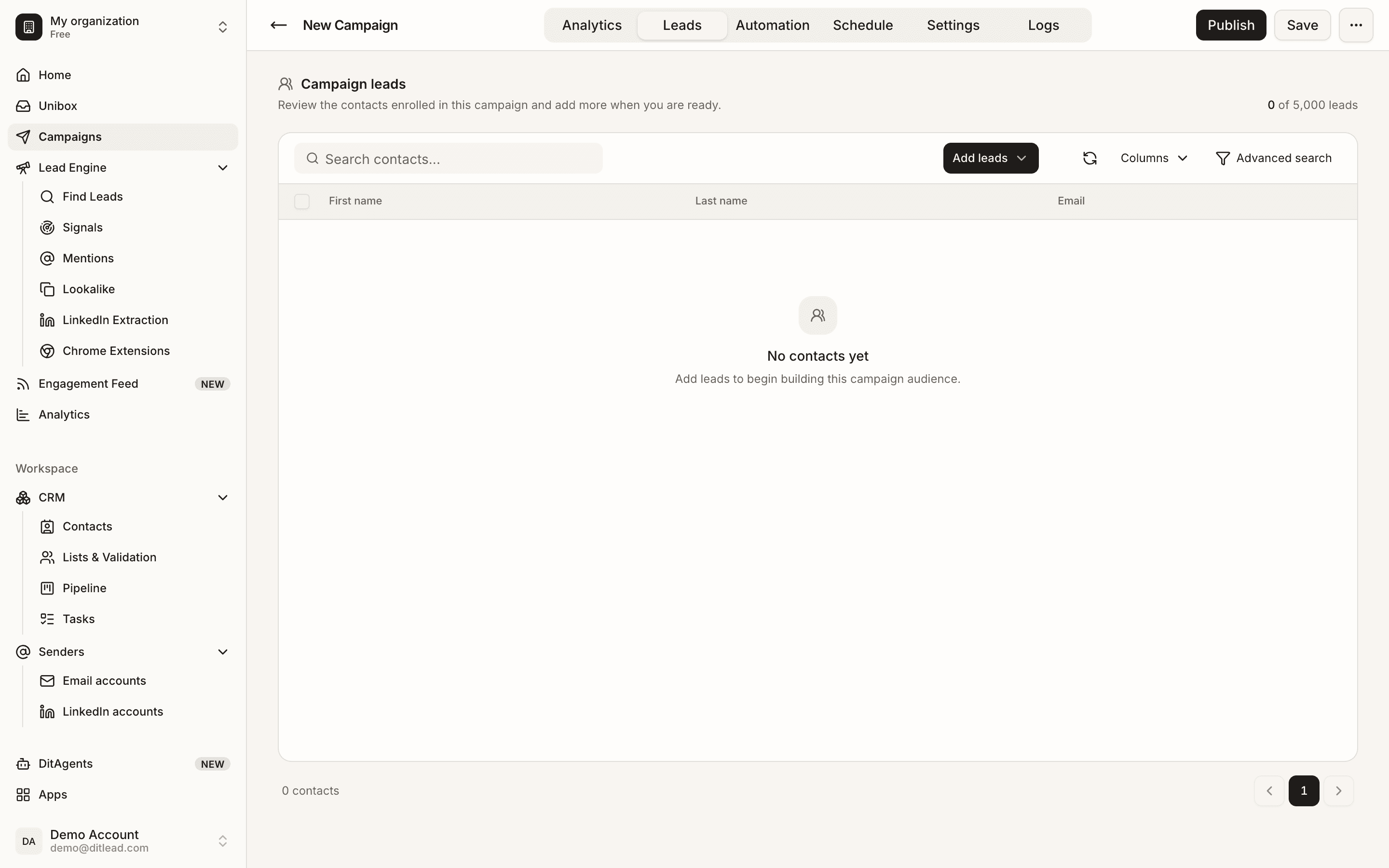This screenshot has height=868, width=1389.
Task: Switch to the Logs tab
Action: (1044, 25)
